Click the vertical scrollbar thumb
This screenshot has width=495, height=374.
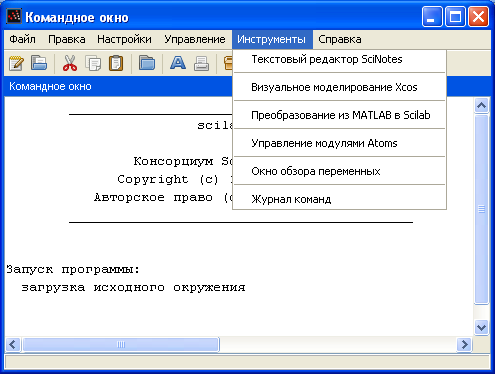[x=481, y=209]
